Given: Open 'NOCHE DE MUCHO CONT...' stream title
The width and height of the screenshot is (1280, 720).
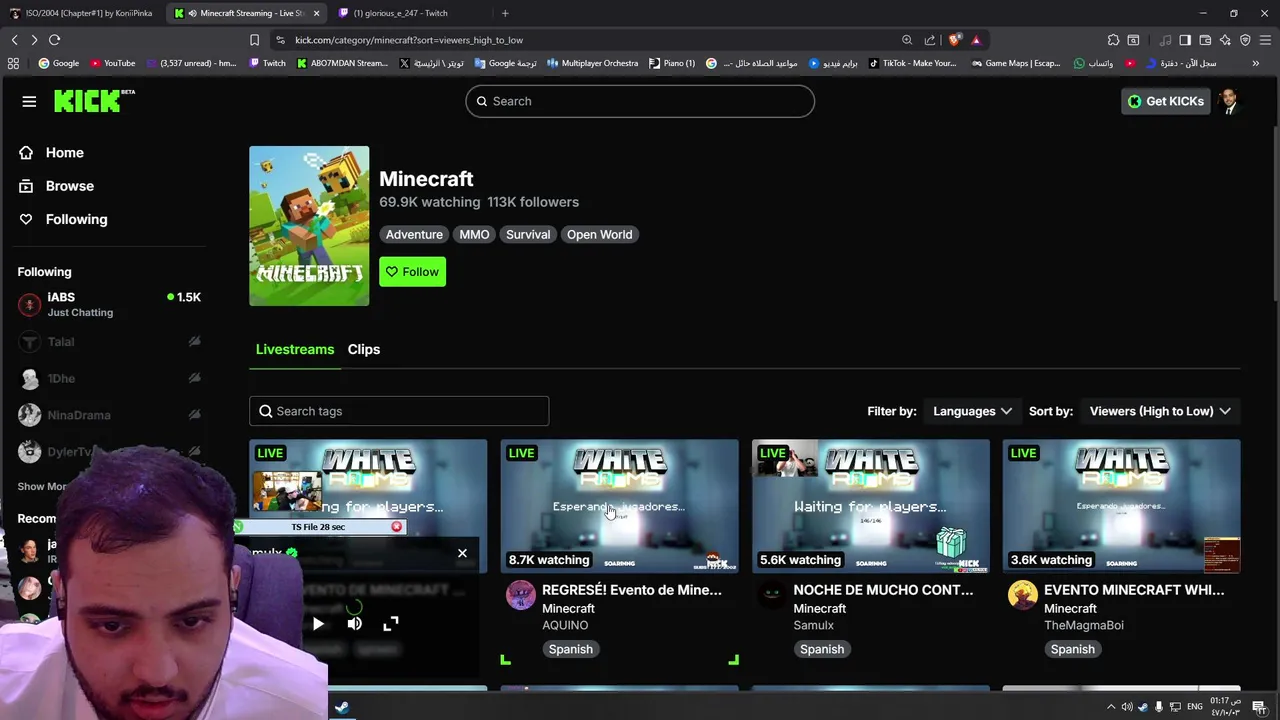Looking at the screenshot, I should tap(883, 590).
